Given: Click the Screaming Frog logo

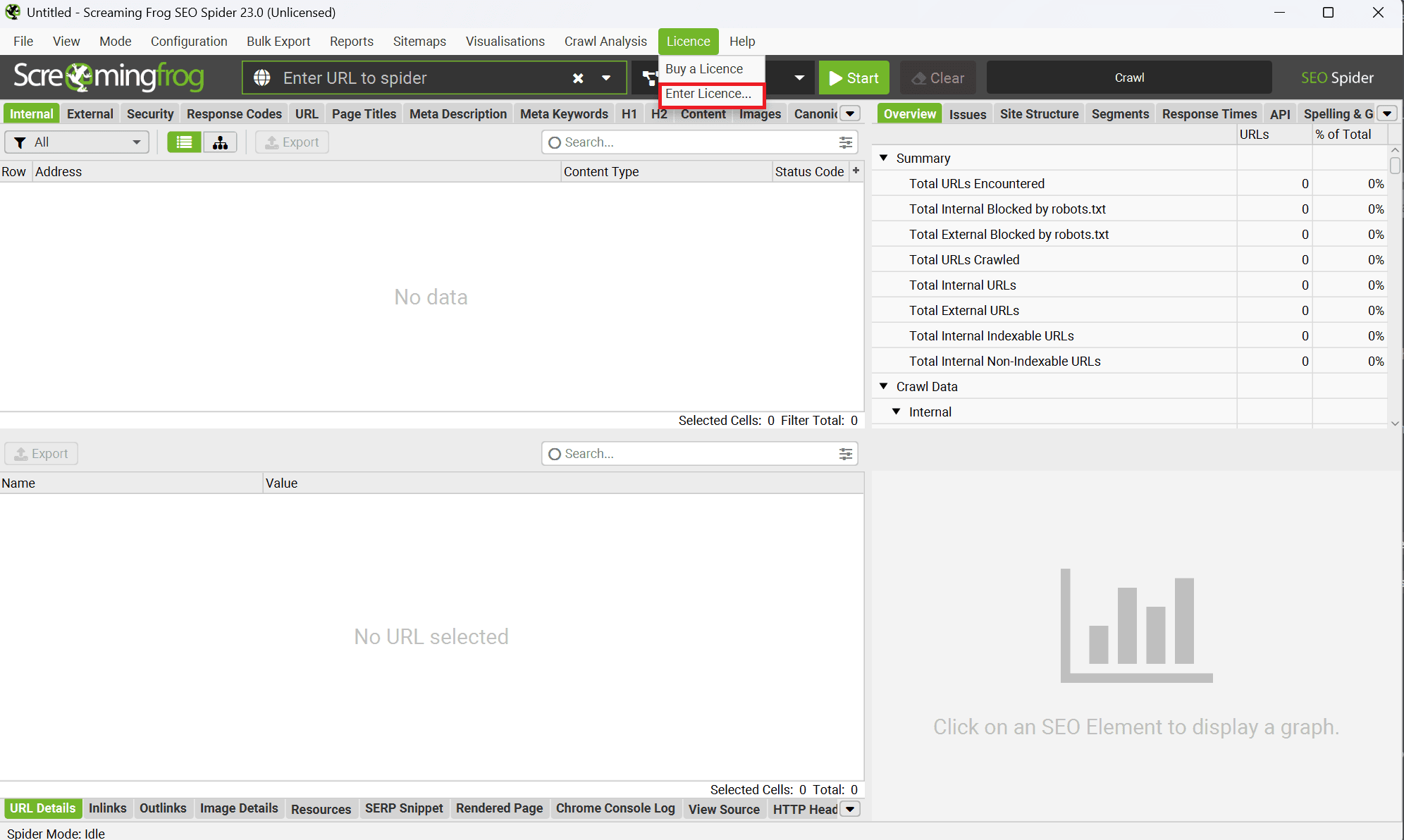Looking at the screenshot, I should point(109,77).
